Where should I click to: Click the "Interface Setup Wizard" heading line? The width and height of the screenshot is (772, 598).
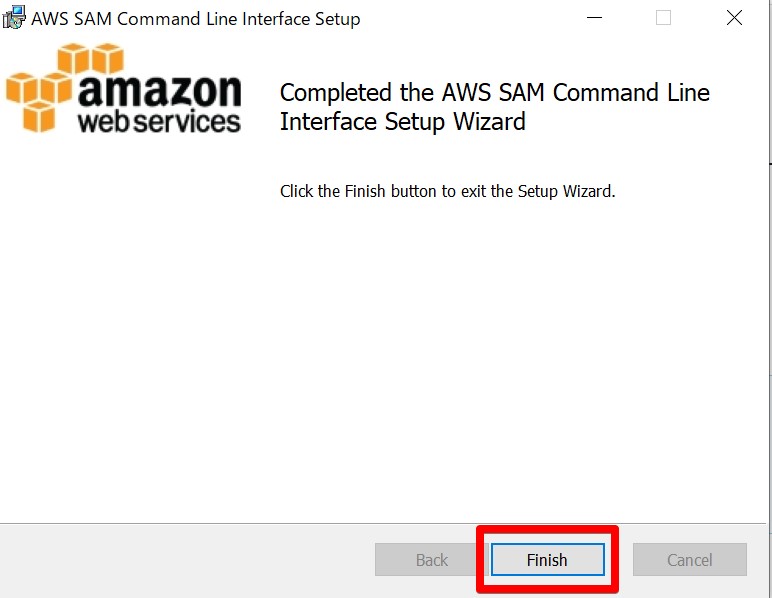click(403, 122)
